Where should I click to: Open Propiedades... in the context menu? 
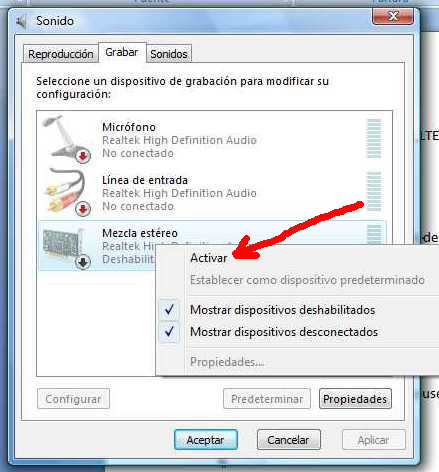[227, 362]
